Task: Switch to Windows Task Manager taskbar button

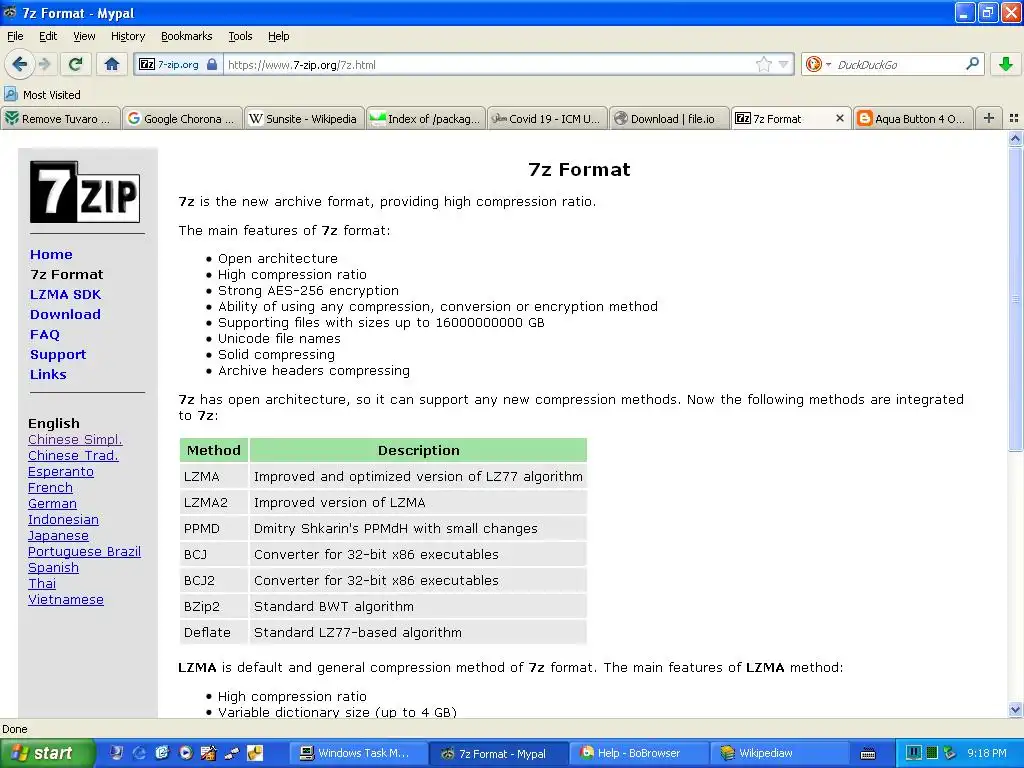Action: point(358,753)
